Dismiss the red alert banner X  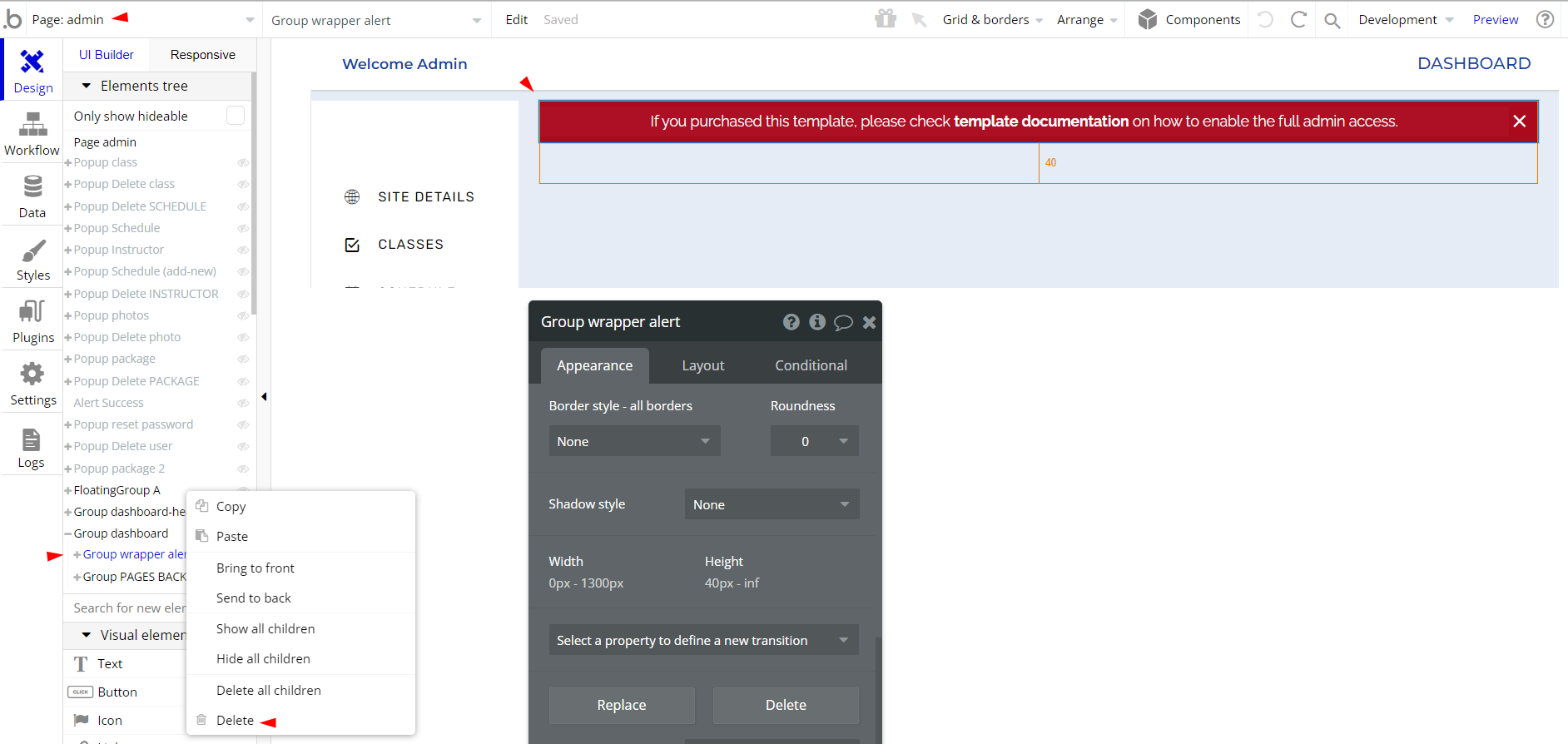coord(1519,122)
